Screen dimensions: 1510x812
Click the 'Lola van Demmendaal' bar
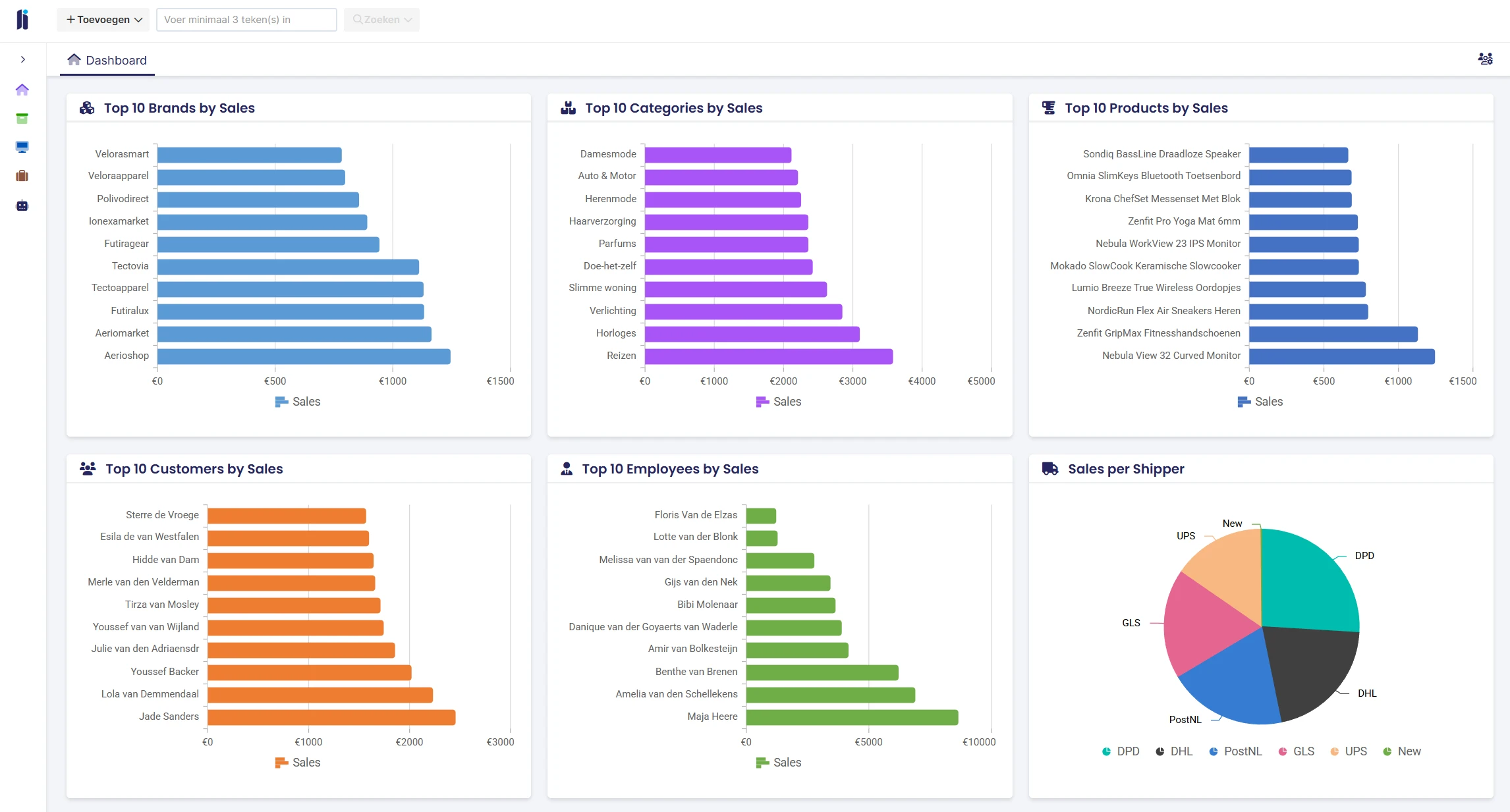coord(320,695)
